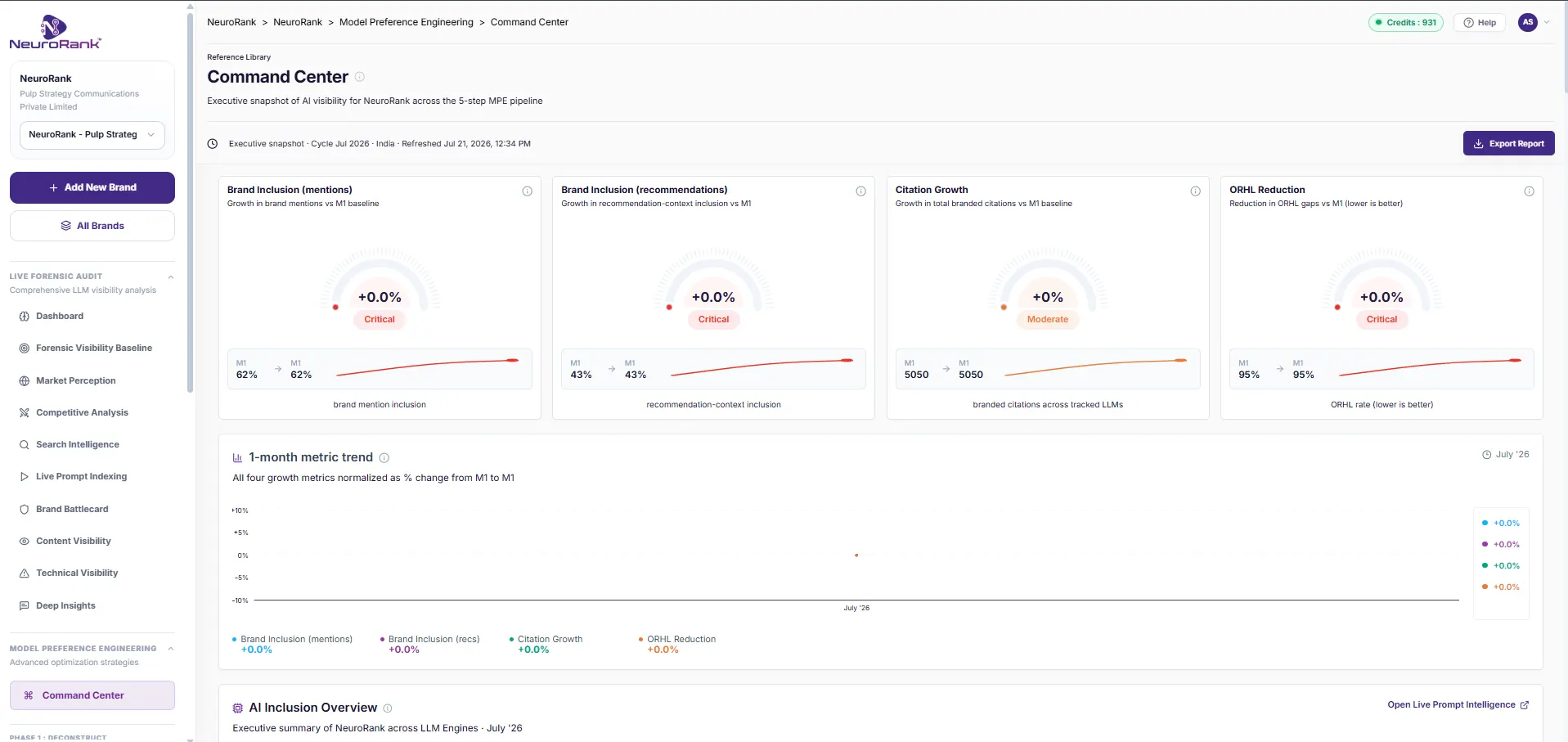Collapse the Live Forensic Audit section
1568x742 pixels.
[171, 277]
